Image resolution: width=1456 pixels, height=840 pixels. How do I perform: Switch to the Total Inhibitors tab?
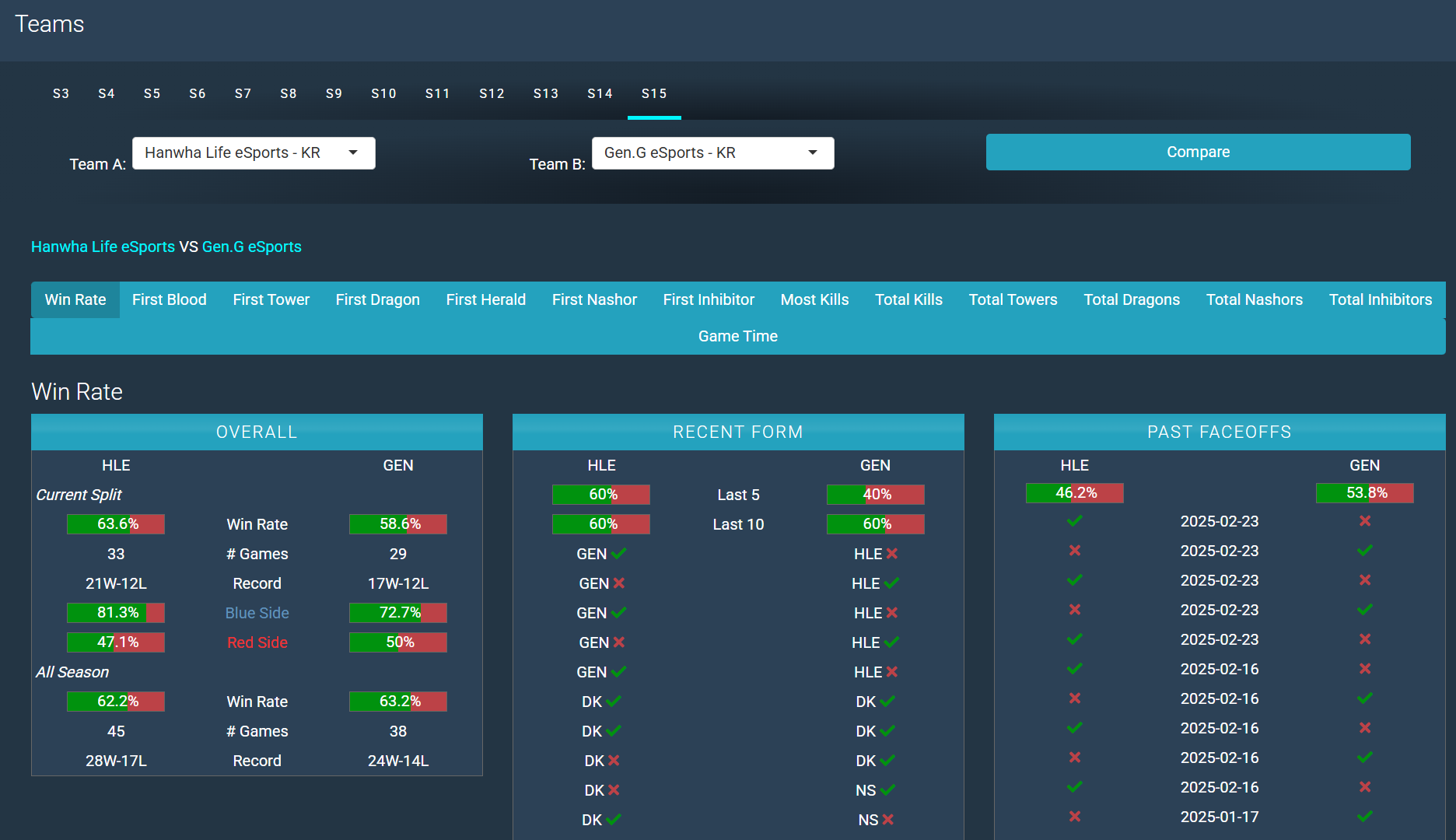1381,299
